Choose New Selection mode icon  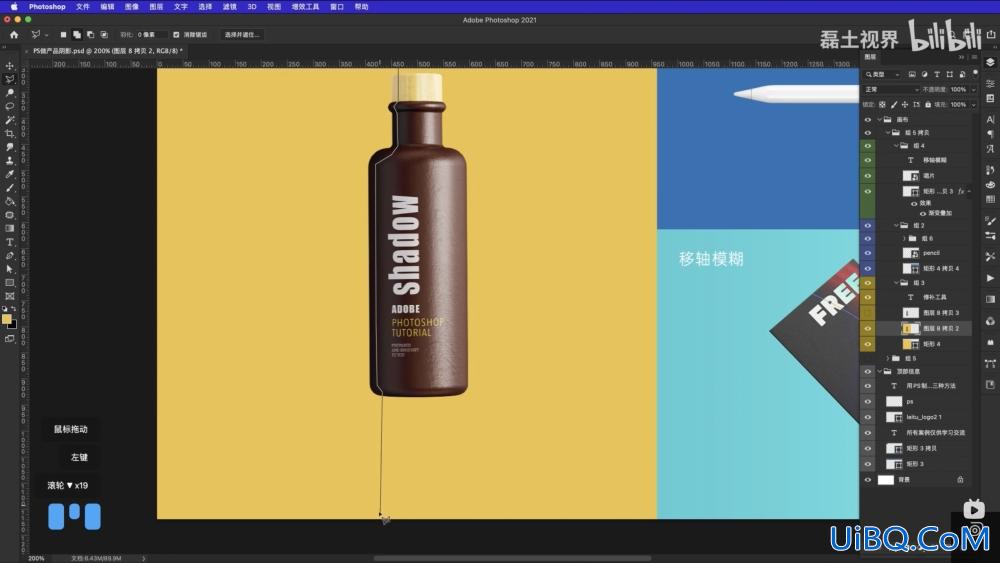coord(63,34)
